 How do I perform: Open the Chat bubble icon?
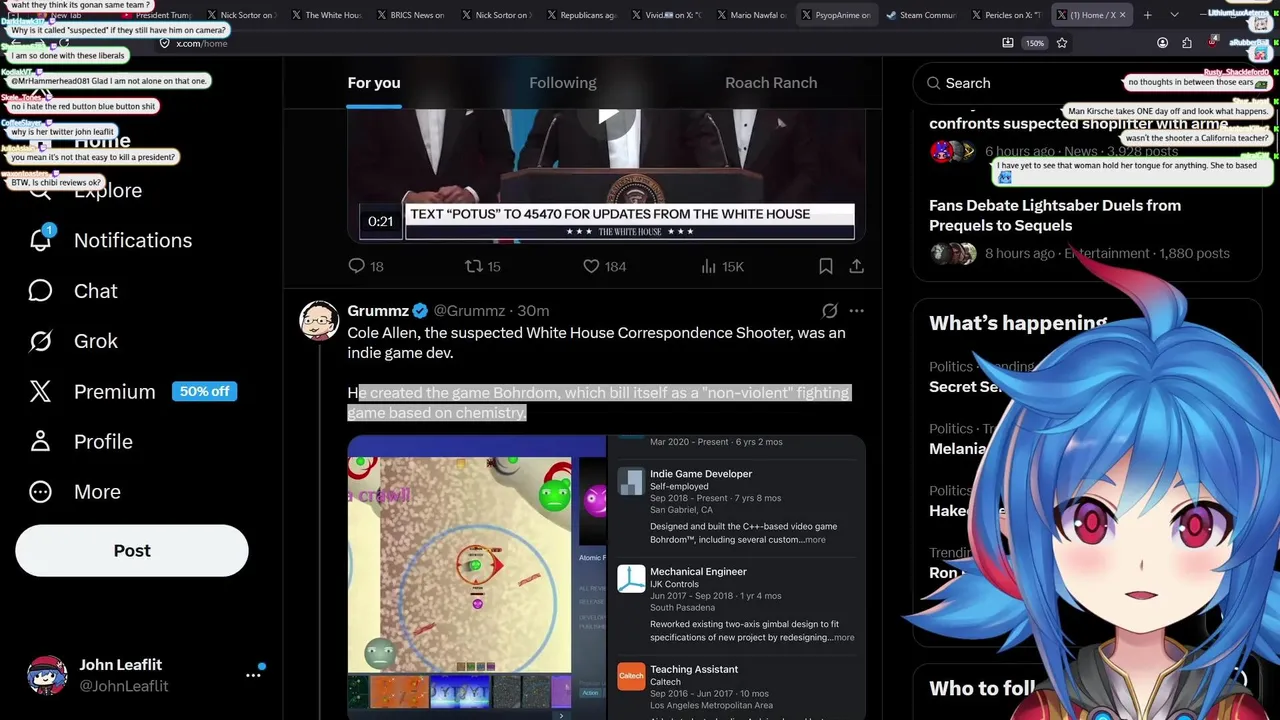[40, 291]
